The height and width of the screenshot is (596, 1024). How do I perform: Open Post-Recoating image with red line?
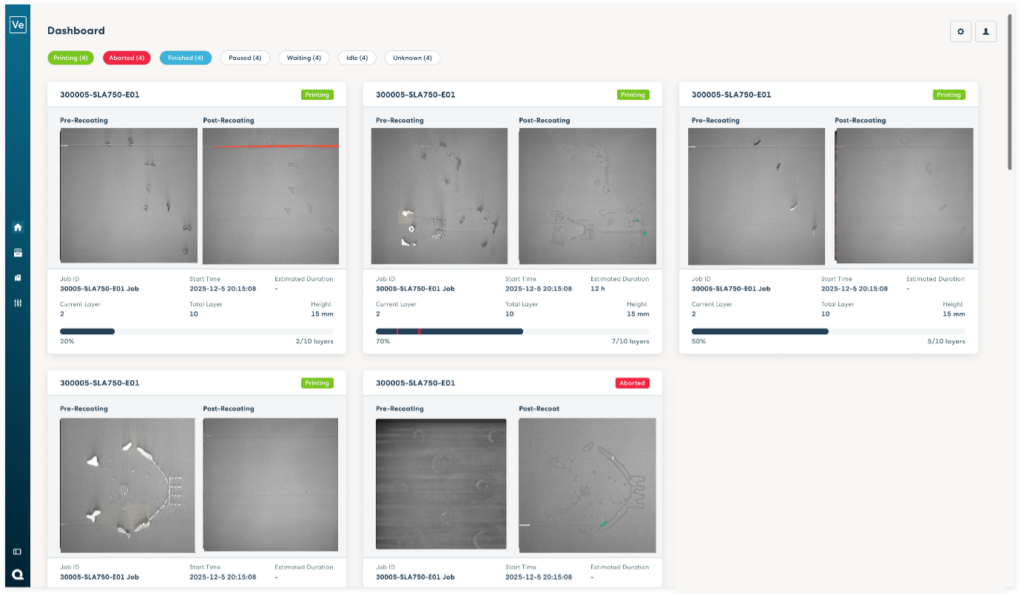pyautogui.click(x=270, y=195)
